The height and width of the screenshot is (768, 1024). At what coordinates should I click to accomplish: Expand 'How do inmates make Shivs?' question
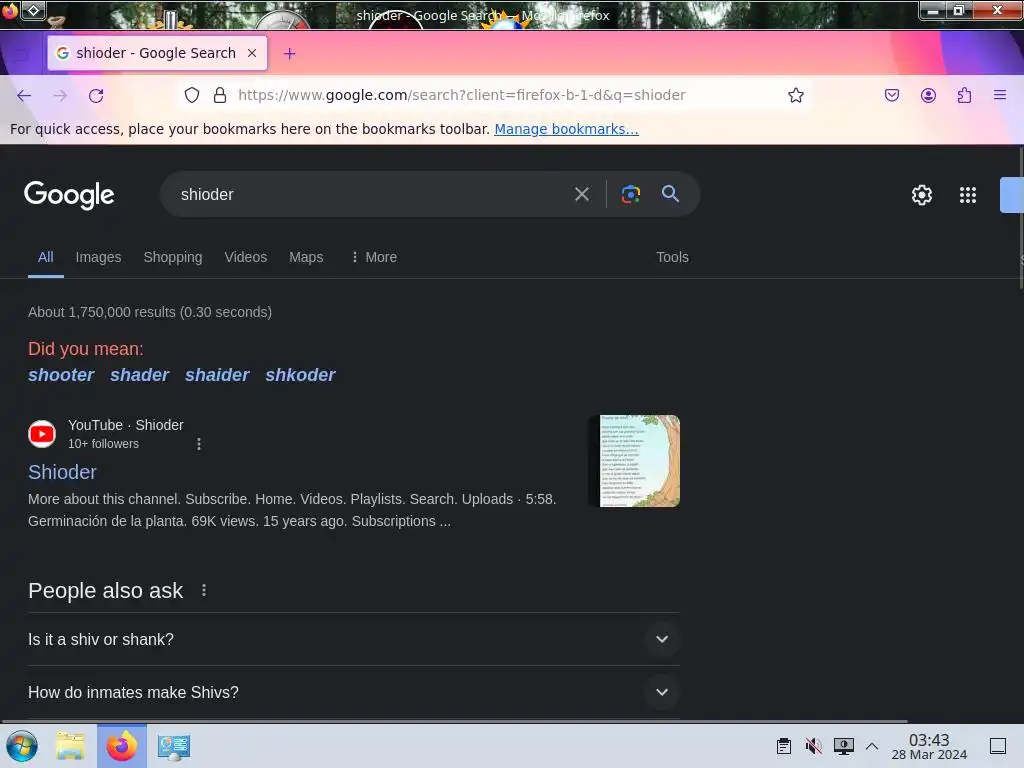click(353, 692)
